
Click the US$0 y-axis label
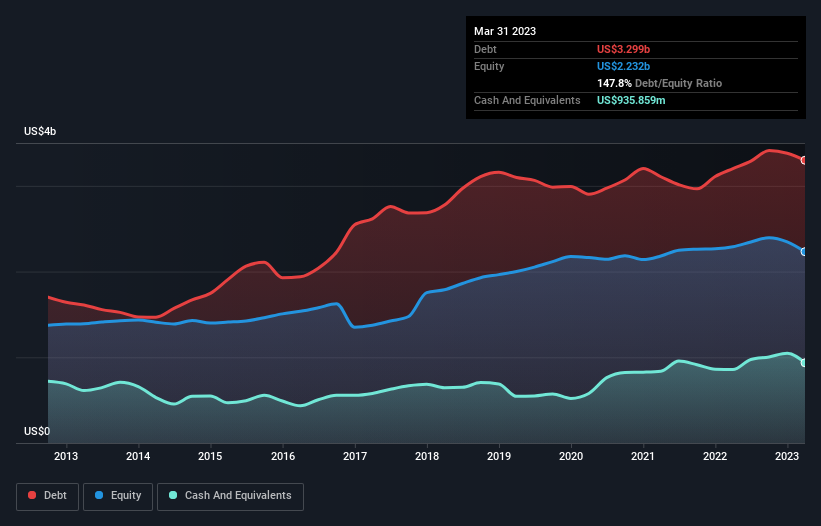(37, 431)
